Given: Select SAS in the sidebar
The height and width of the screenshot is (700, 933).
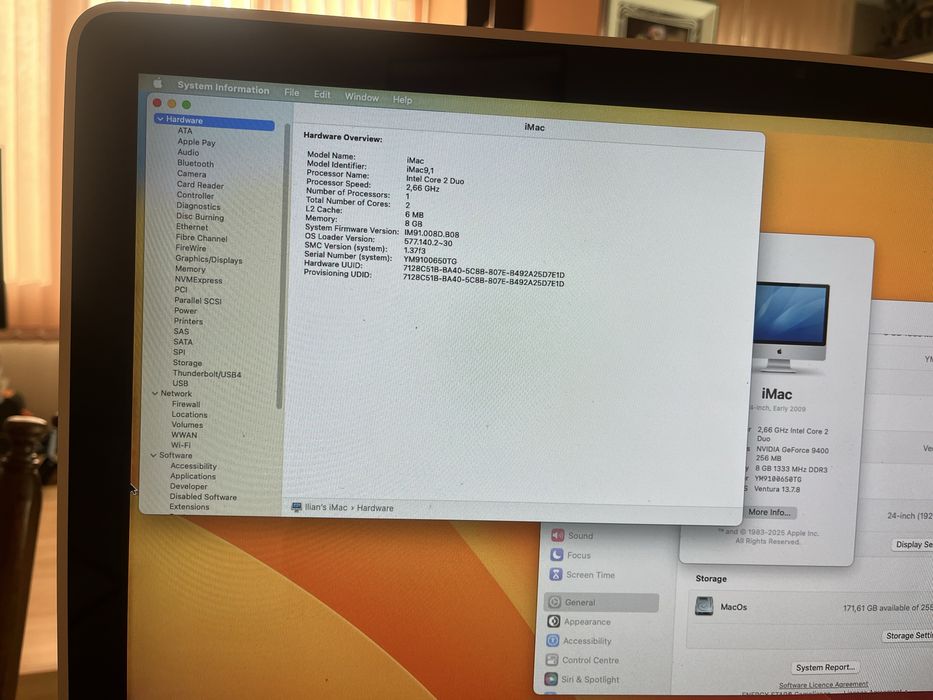Looking at the screenshot, I should 181,331.
